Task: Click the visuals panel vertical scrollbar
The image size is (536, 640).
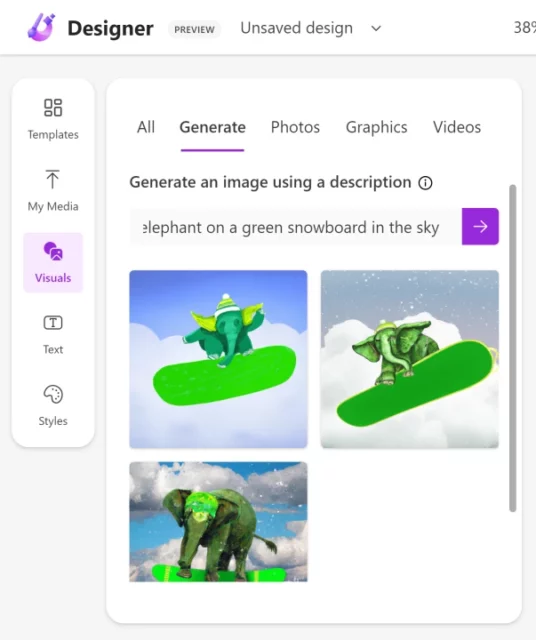Action: click(513, 348)
